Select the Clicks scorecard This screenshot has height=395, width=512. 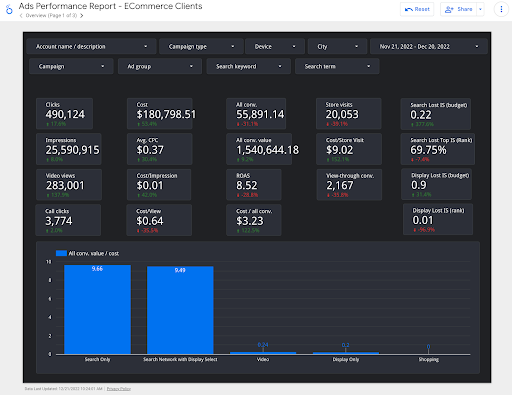pos(64,113)
